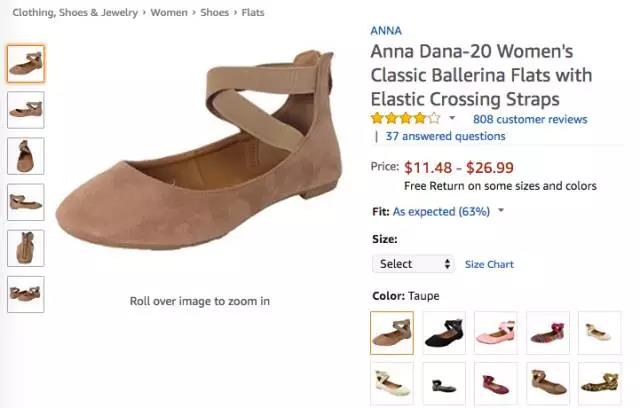The image size is (640, 408).
Task: Navigate to the Women breadcrumb
Action: click(x=168, y=12)
